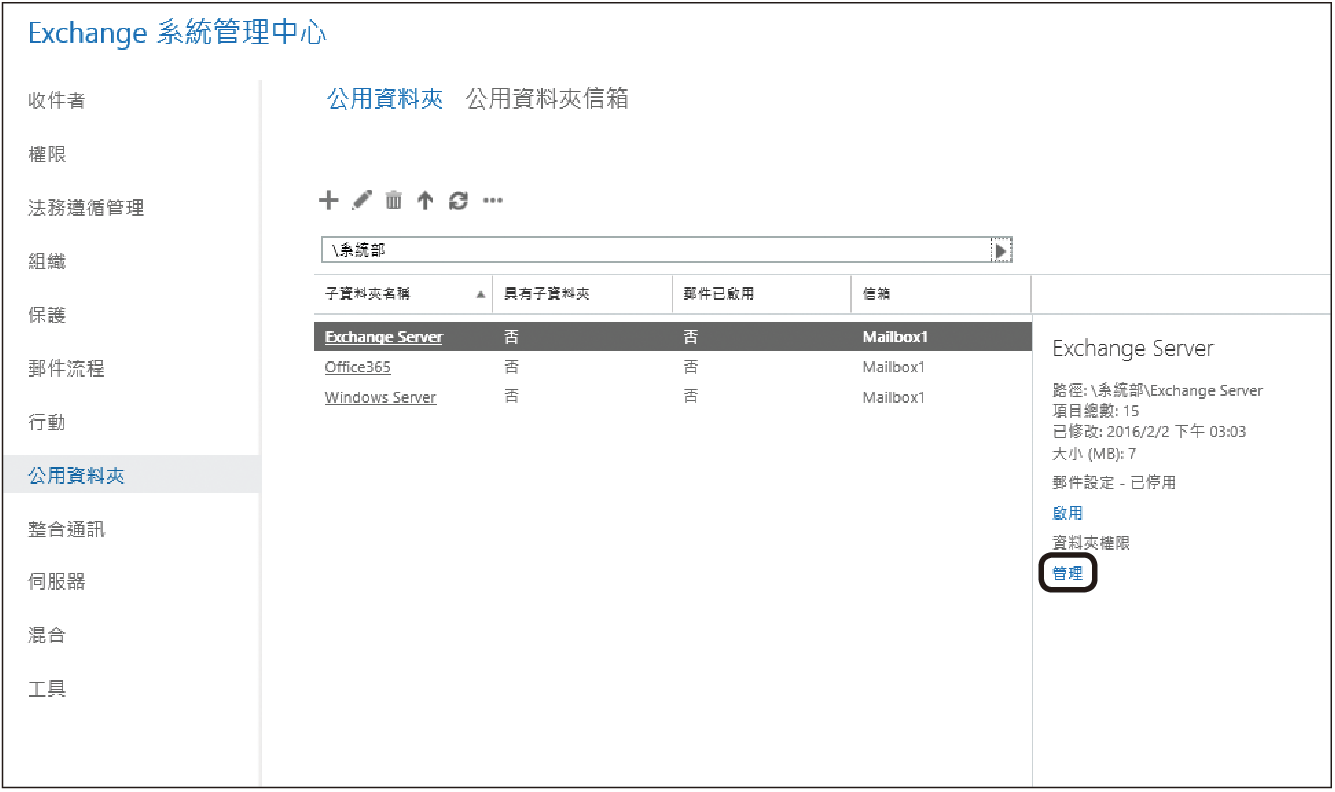Screen dimensions: 1335x792
Task: Refresh the public folder list
Action: click(x=458, y=201)
